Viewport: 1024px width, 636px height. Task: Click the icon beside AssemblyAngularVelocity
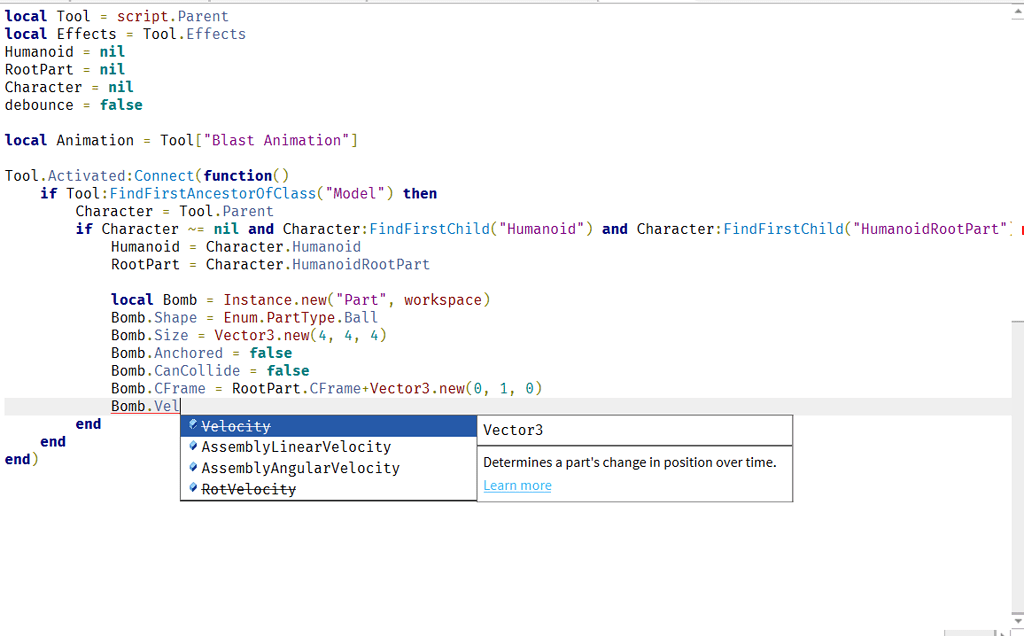(x=193, y=468)
